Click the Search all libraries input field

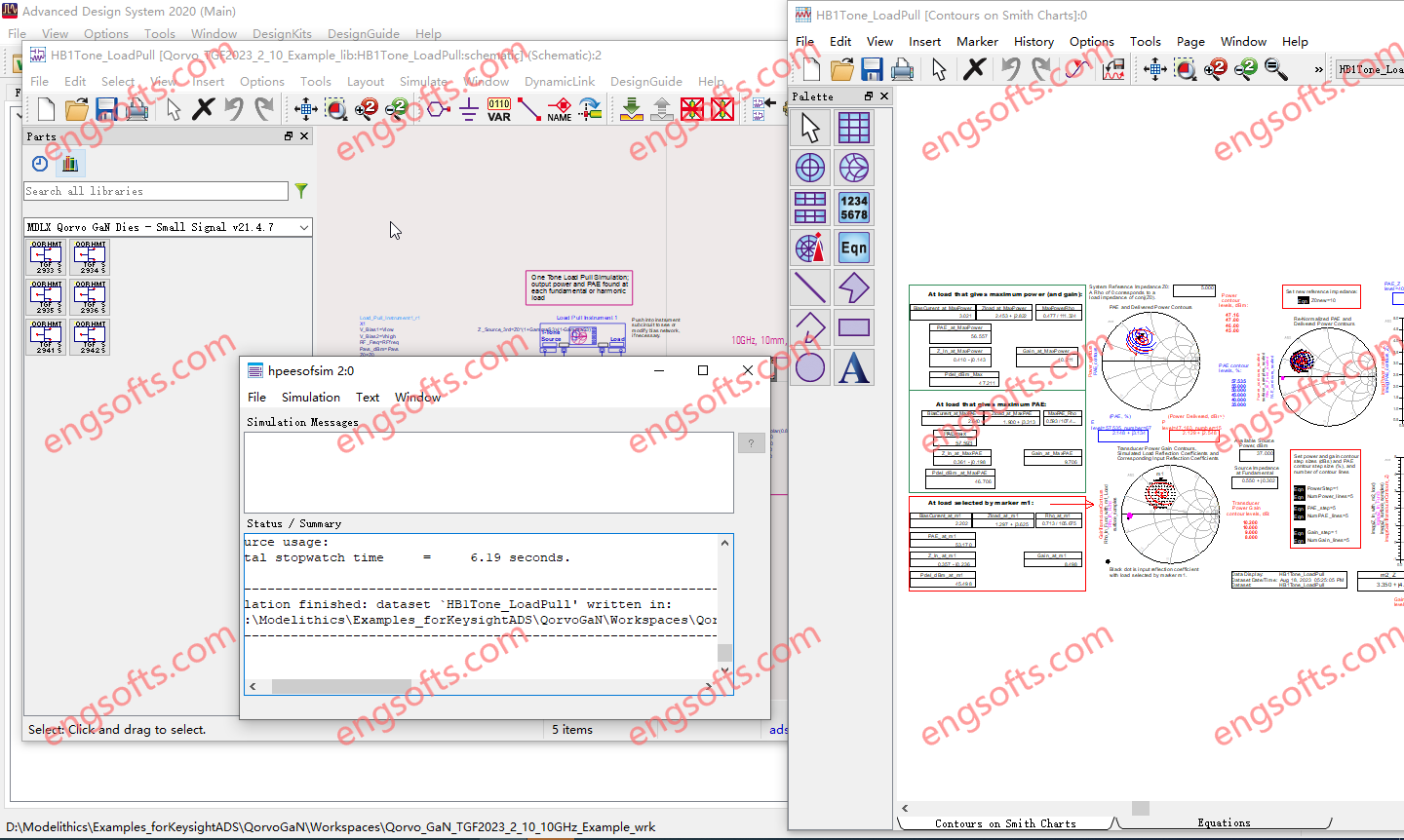click(x=156, y=191)
